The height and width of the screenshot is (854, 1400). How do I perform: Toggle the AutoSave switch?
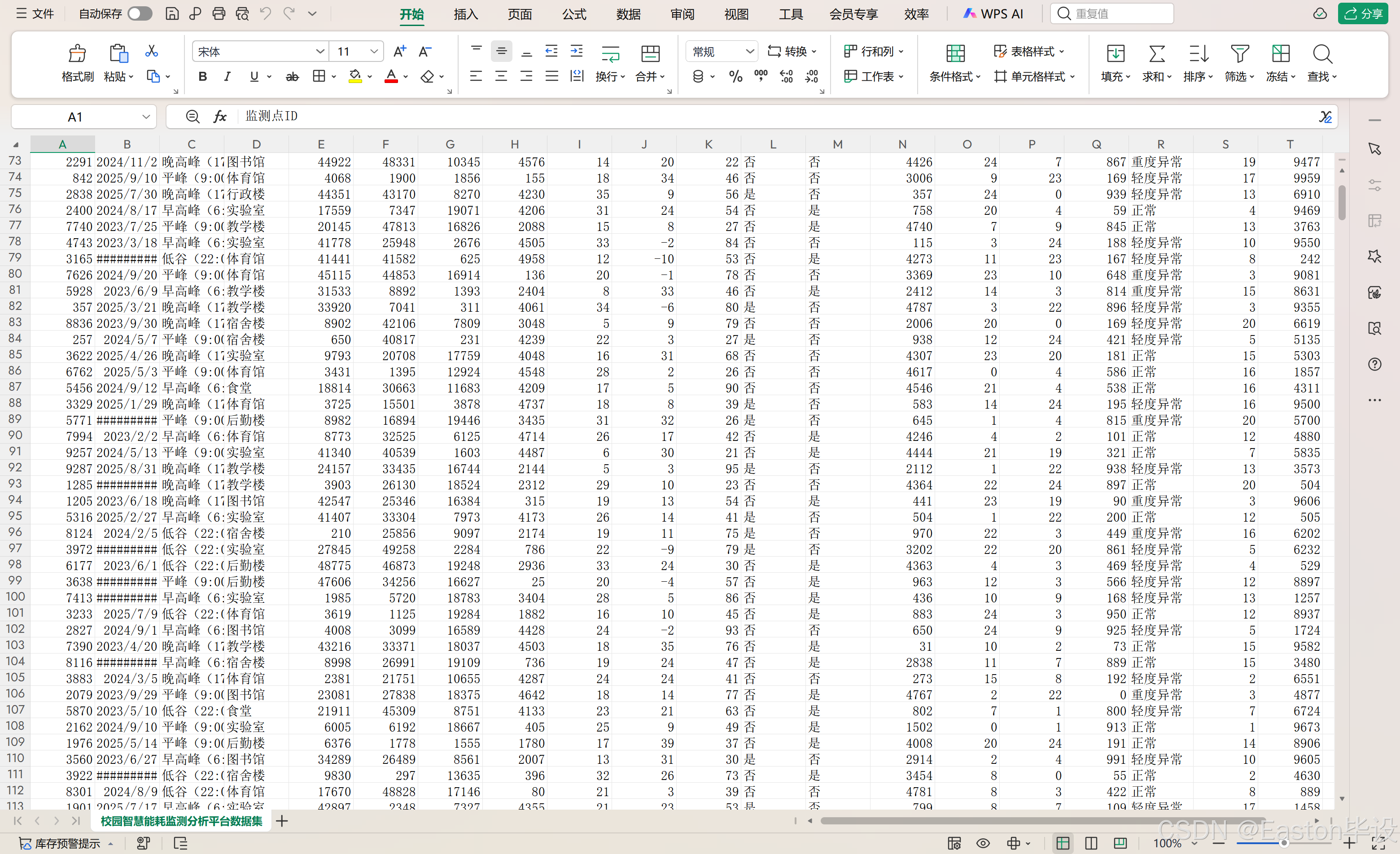140,13
